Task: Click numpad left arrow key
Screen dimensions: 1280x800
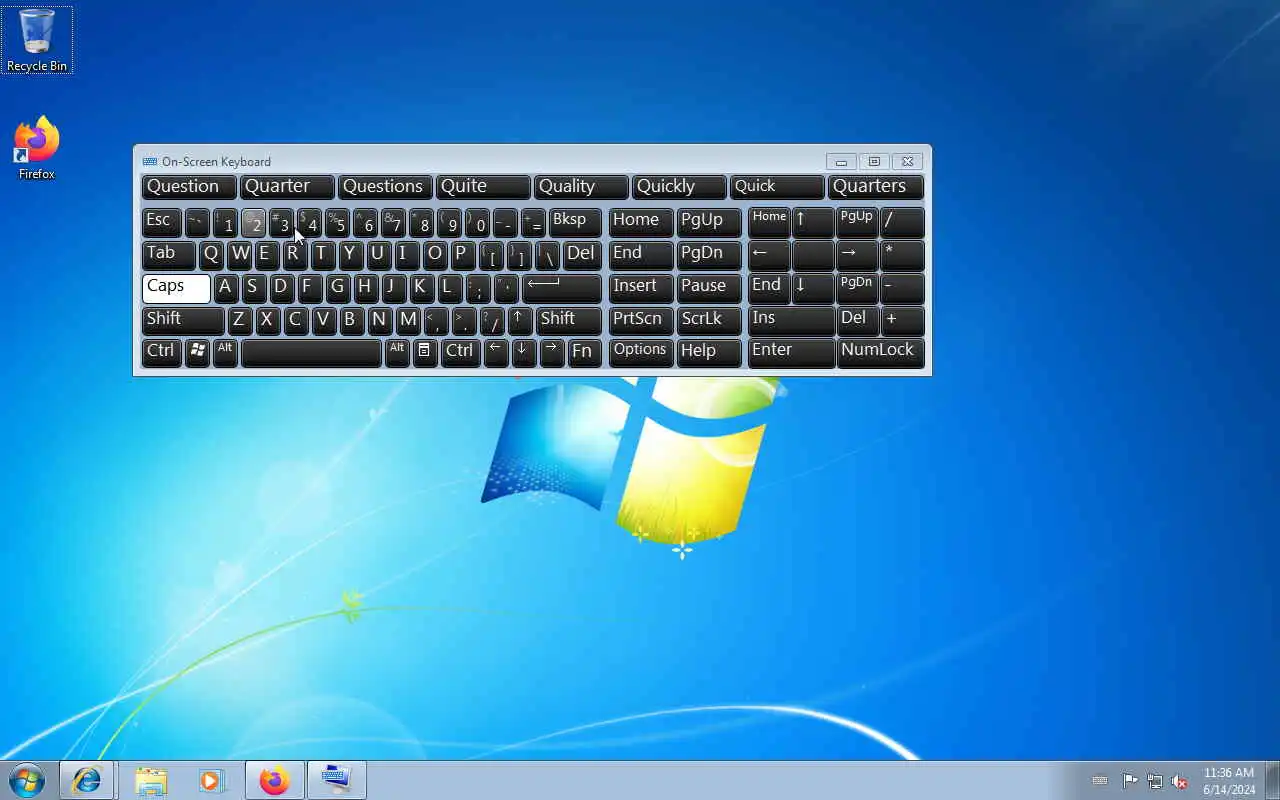Action: [769, 255]
